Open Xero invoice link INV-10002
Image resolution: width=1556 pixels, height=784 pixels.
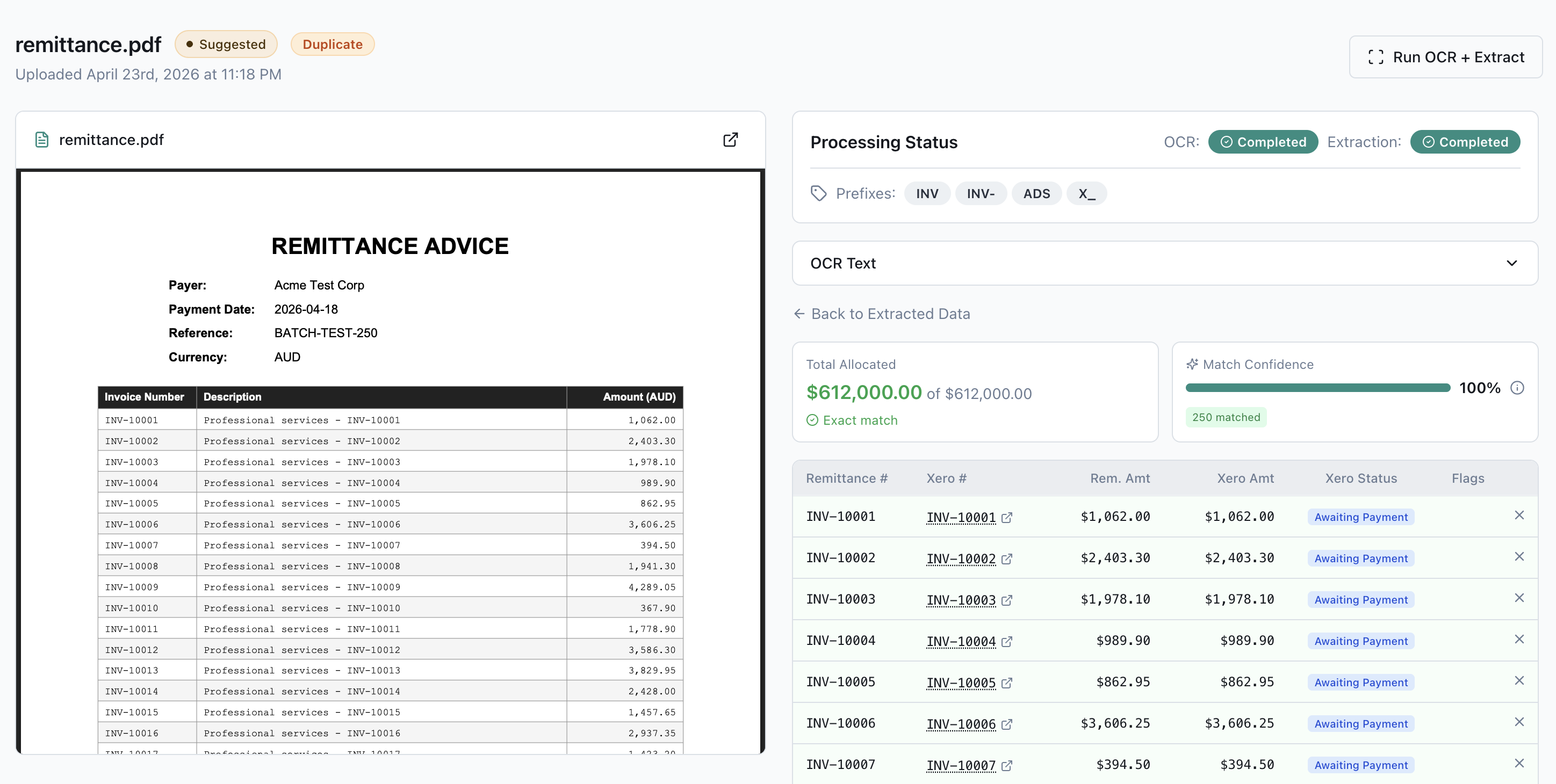961,559
